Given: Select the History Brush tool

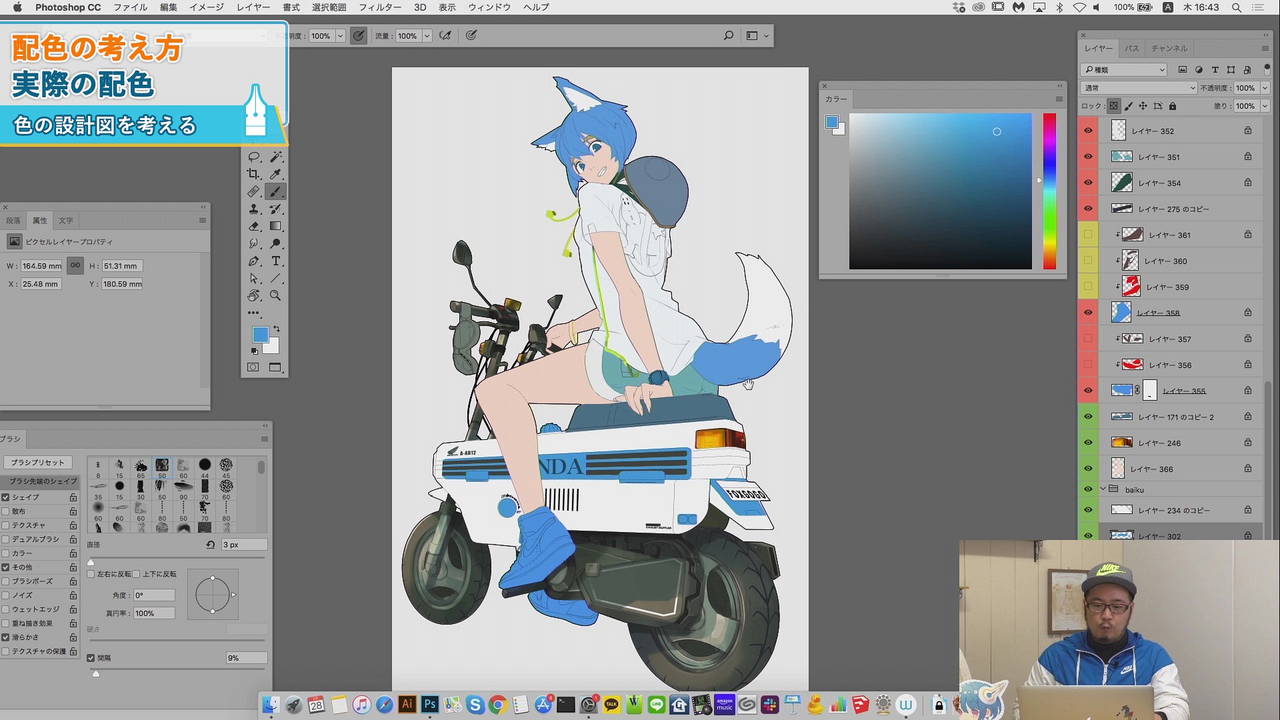Looking at the screenshot, I should point(275,209).
